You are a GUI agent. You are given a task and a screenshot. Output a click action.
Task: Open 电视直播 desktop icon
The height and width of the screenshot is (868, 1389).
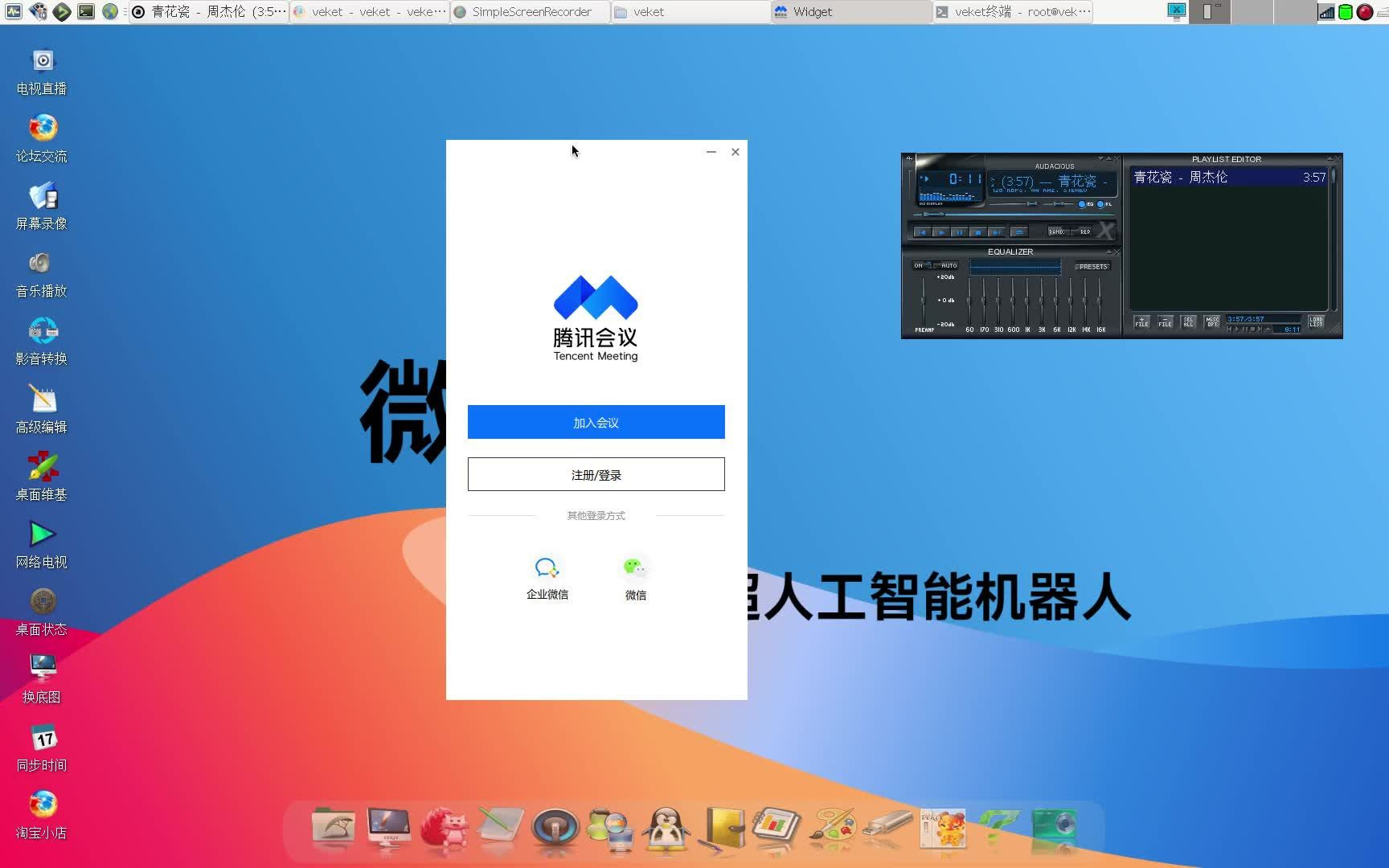(42, 72)
